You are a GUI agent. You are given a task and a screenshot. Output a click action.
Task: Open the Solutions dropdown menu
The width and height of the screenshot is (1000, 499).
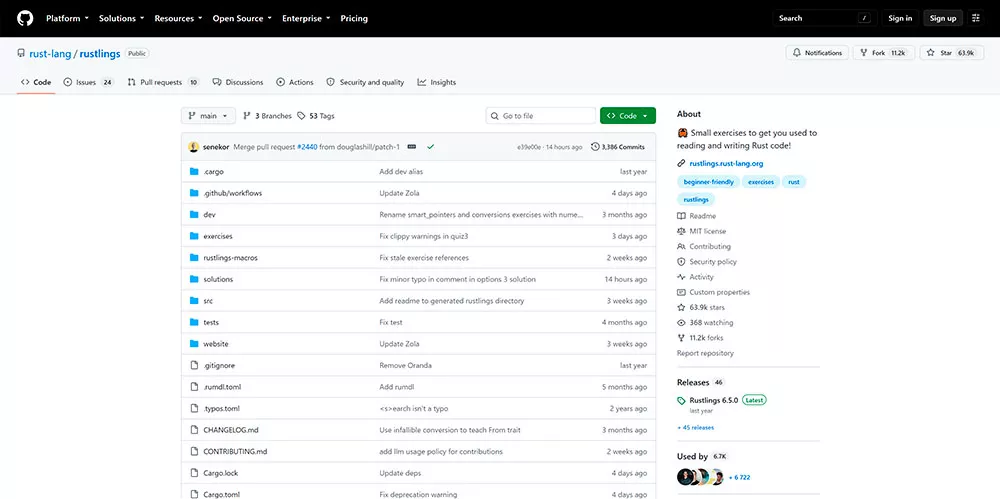[x=121, y=19]
